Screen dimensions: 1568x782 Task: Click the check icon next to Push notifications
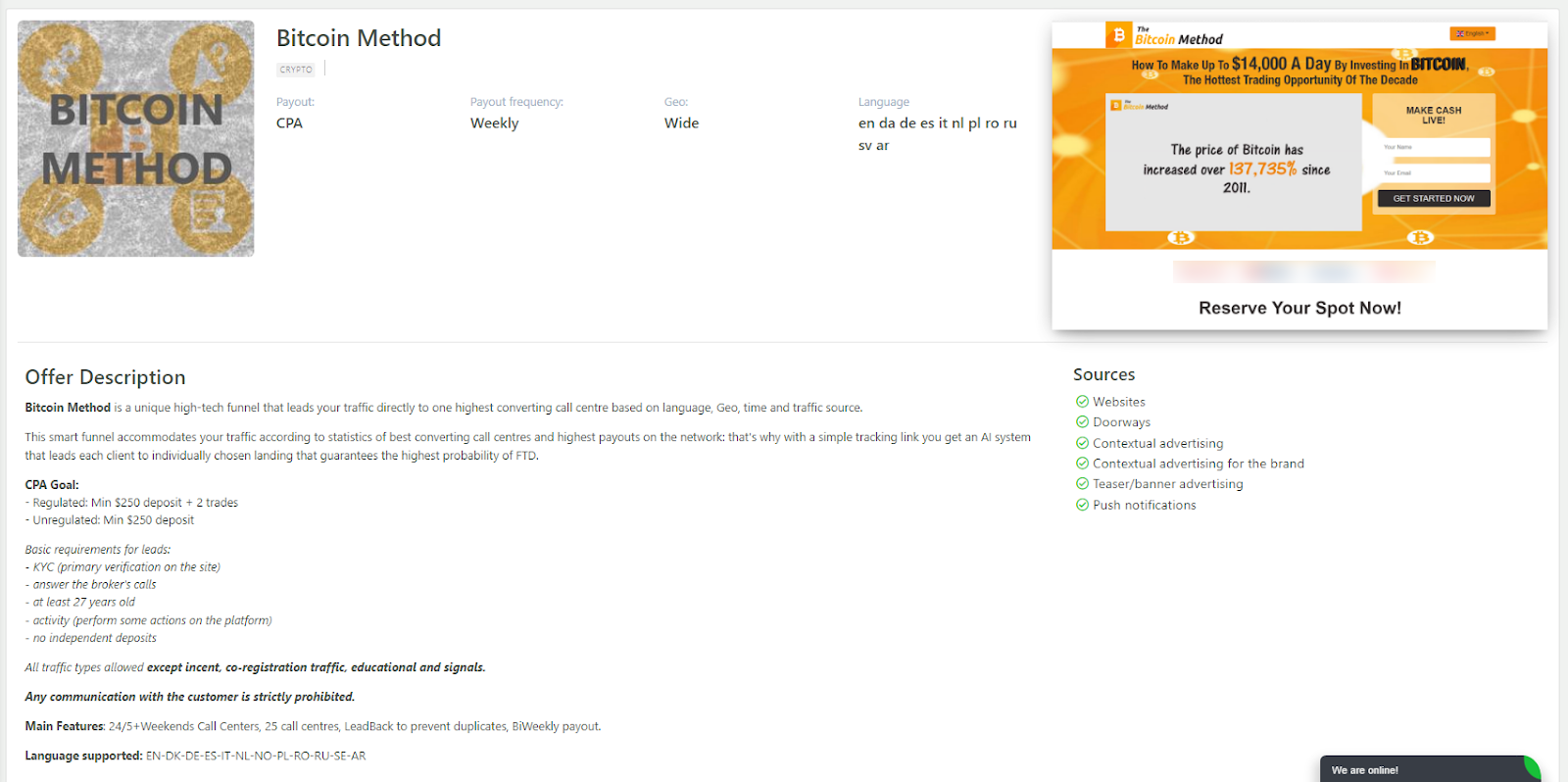(1082, 505)
